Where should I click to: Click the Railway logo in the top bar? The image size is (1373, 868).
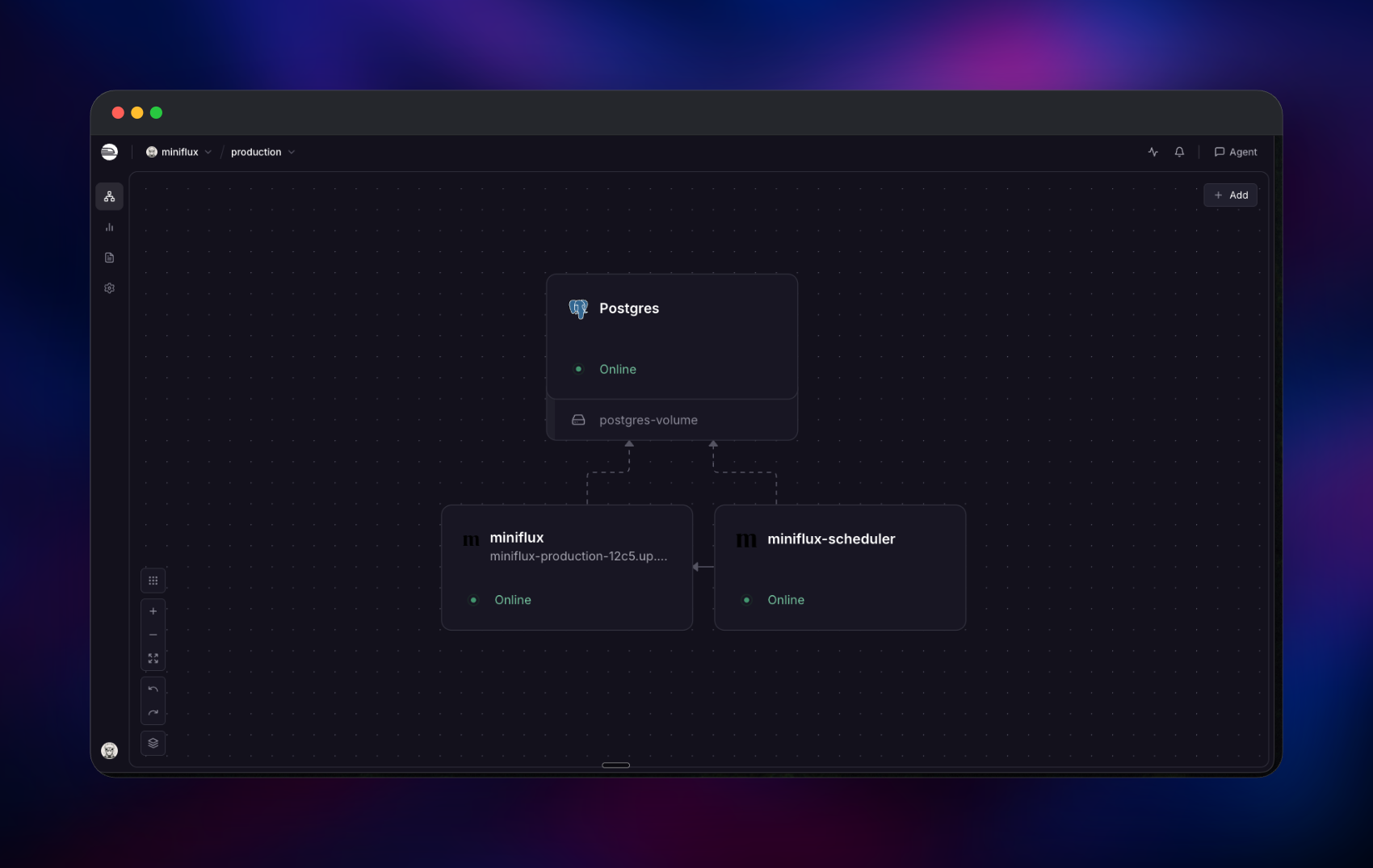[109, 152]
